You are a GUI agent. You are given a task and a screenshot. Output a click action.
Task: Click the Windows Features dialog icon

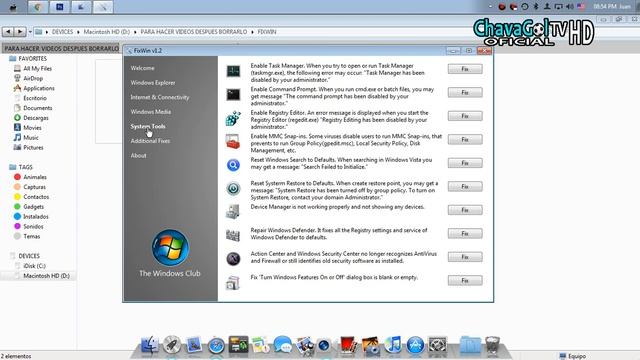point(233,282)
